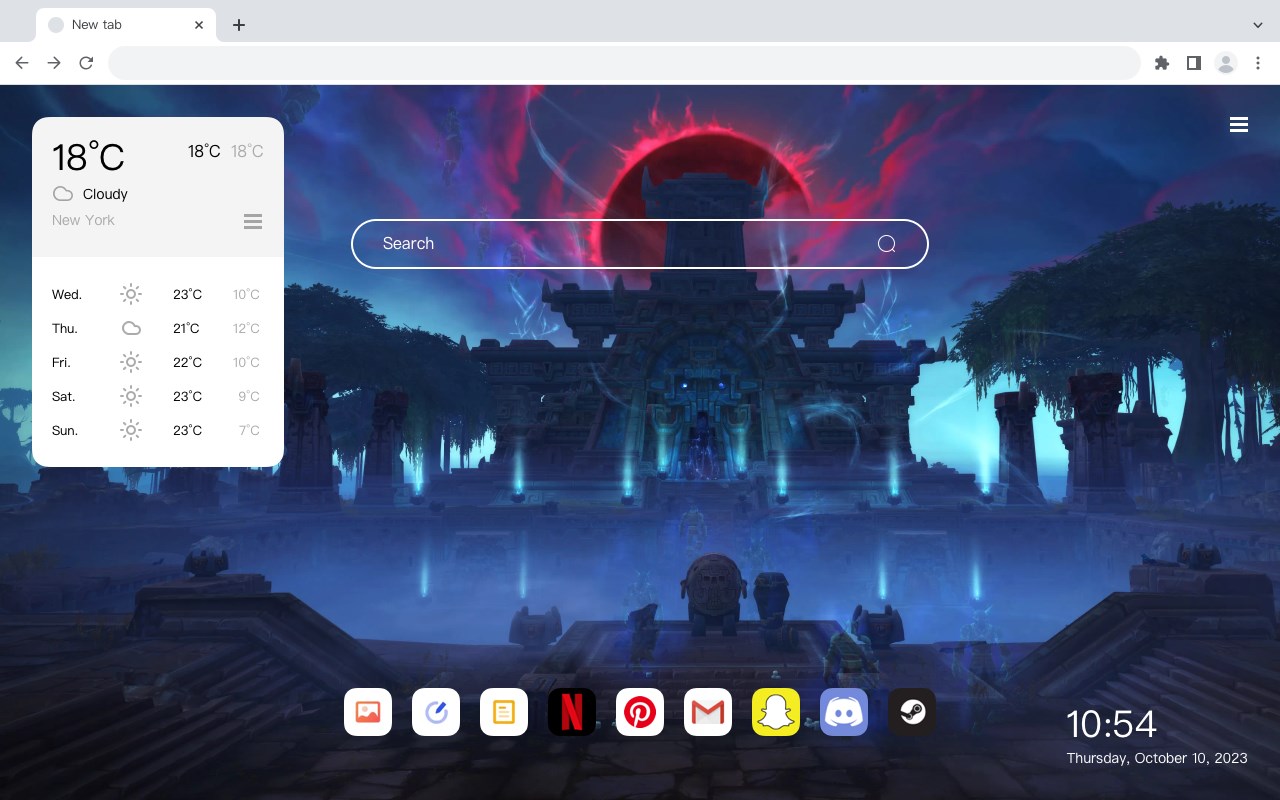Reload the current page
1280x800 pixels.
pos(86,63)
